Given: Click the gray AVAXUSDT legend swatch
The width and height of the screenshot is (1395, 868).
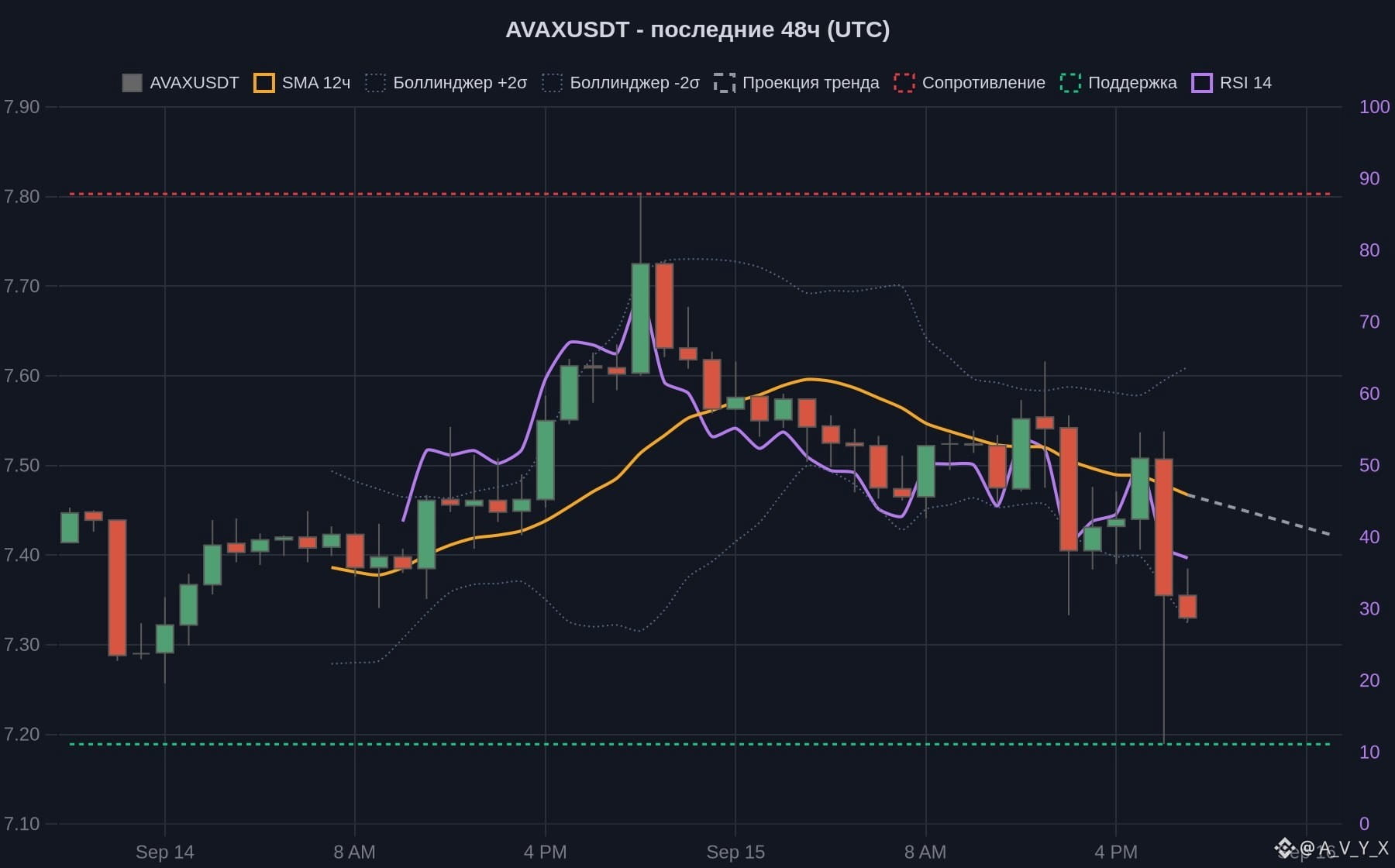Looking at the screenshot, I should (132, 83).
